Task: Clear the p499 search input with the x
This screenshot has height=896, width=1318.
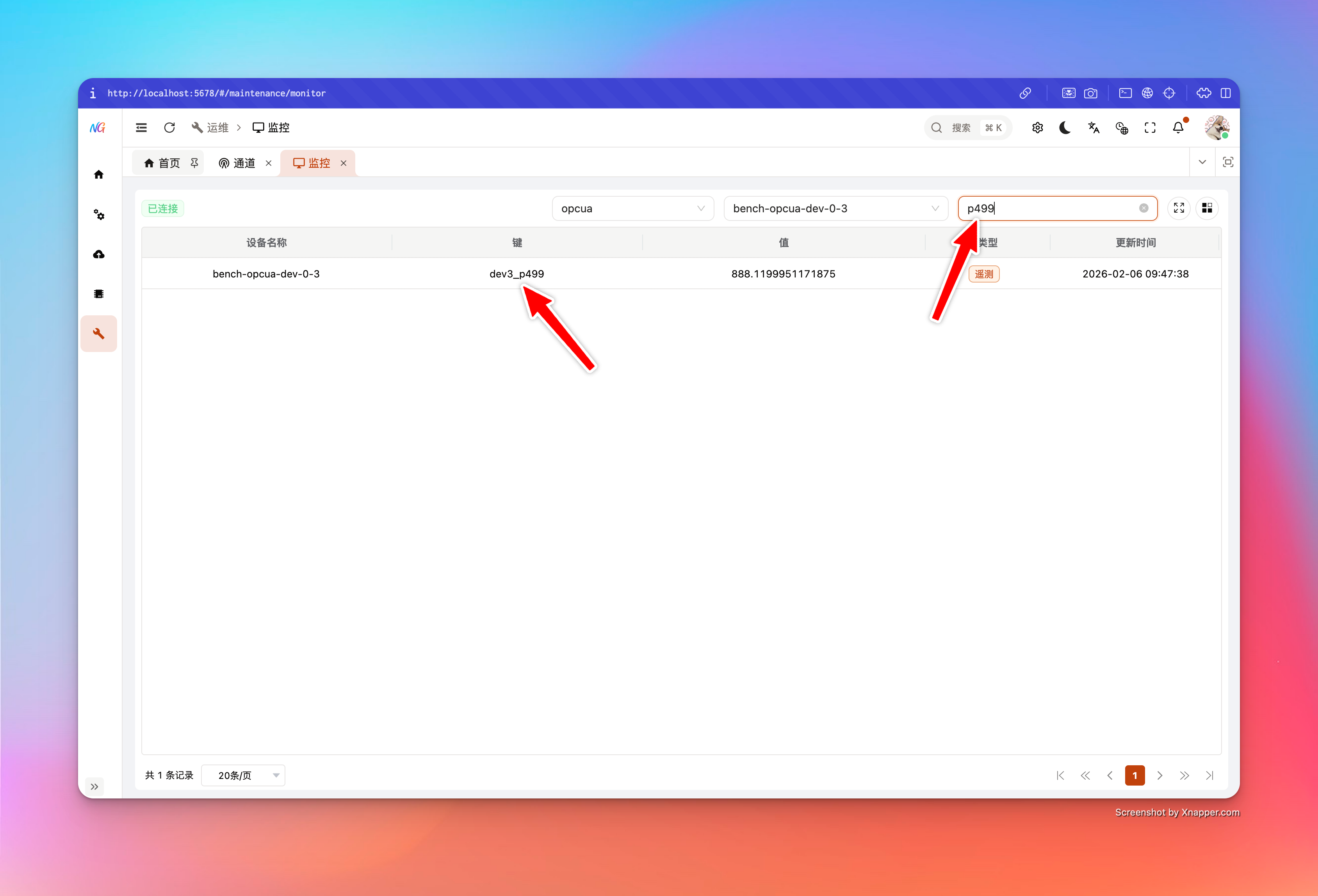Action: pos(1144,208)
